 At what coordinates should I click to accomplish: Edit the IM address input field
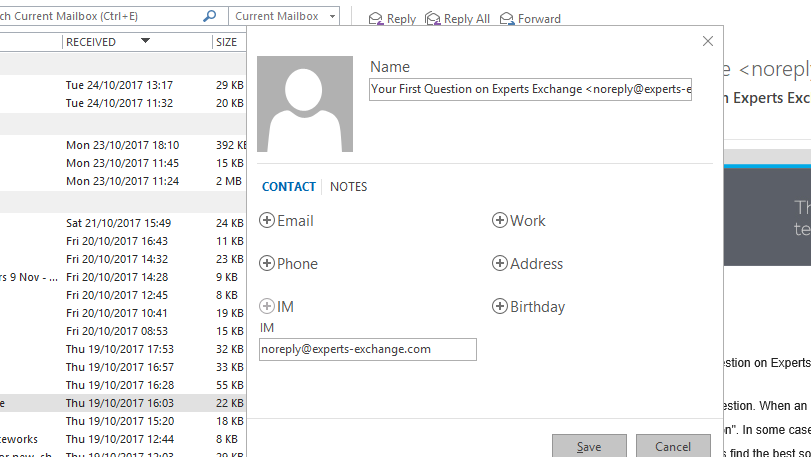click(x=368, y=349)
